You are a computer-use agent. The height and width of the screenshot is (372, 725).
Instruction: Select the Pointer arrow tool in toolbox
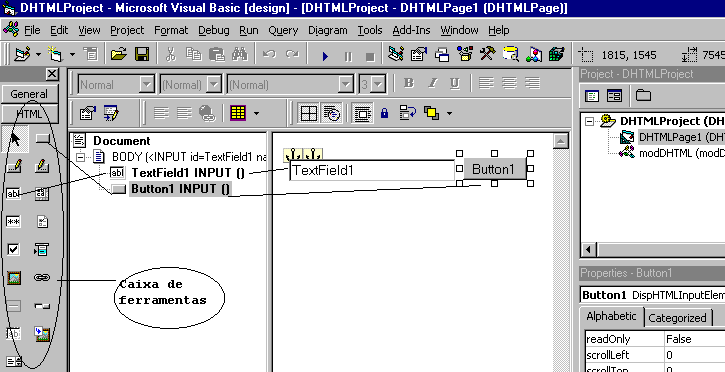15,138
